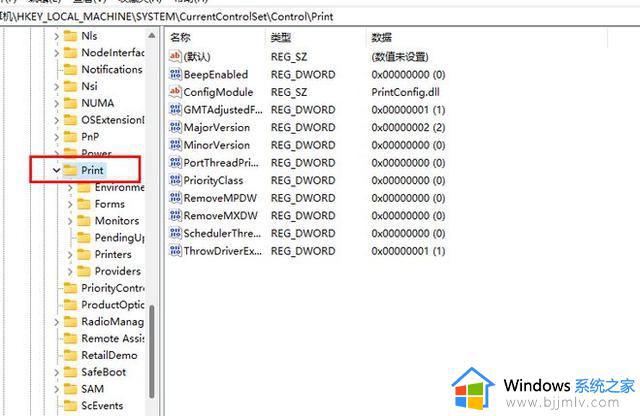Click the ConfigModule string value icon
The height and width of the screenshot is (416, 640).
point(175,92)
